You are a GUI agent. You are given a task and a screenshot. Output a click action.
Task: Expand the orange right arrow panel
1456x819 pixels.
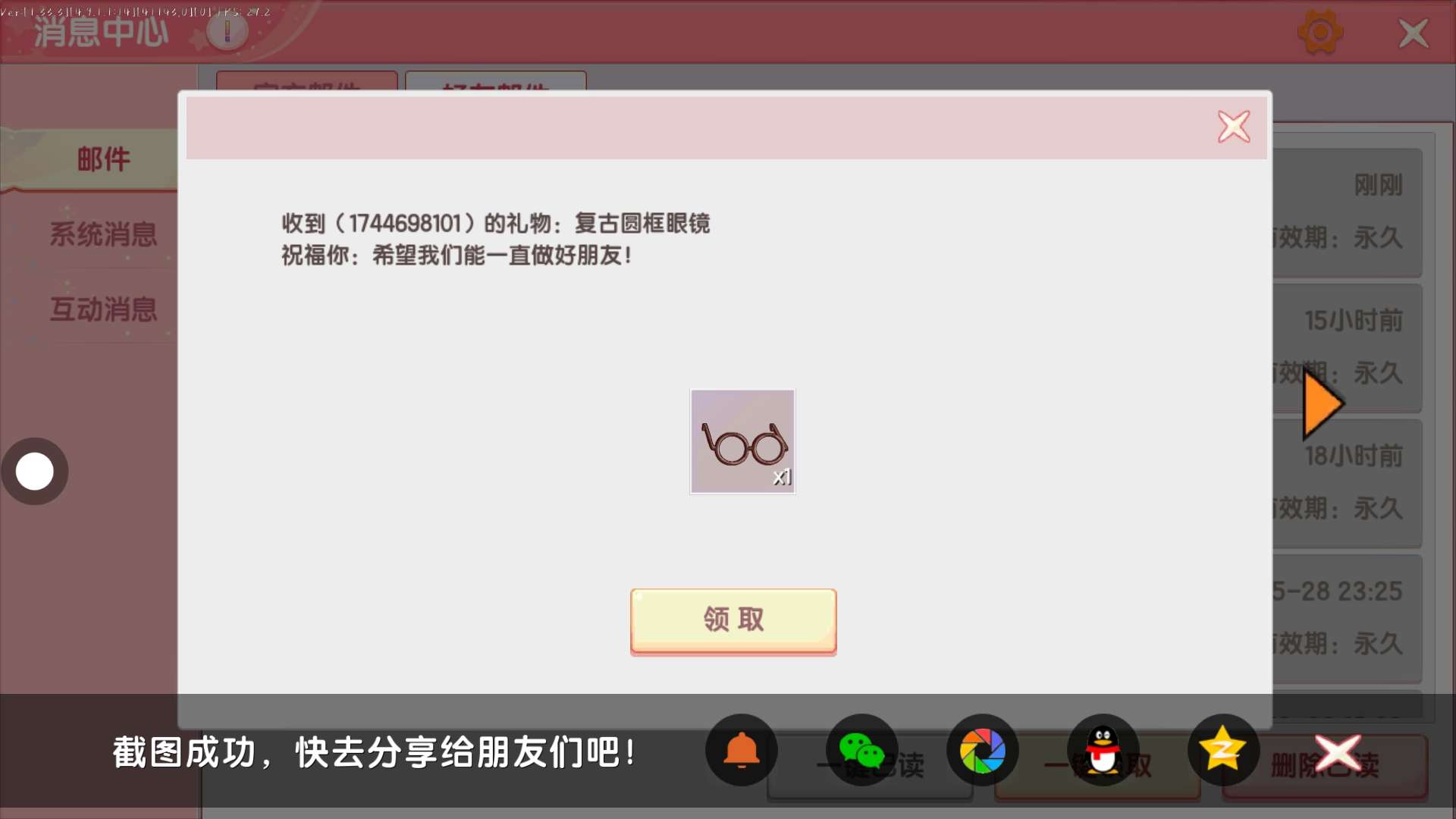(1323, 404)
